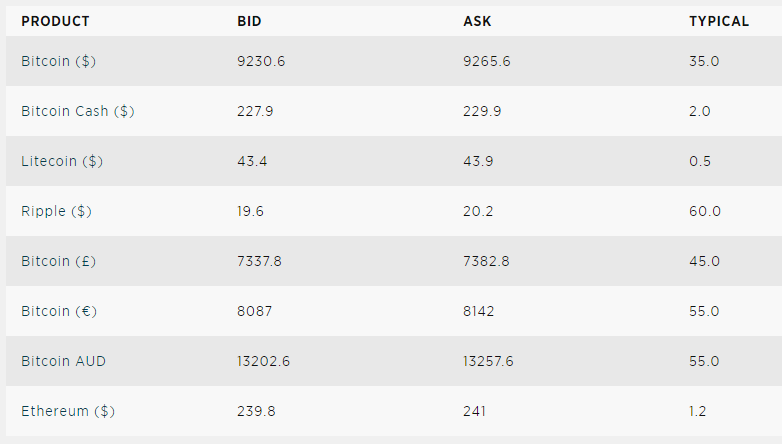782x444 pixels.
Task: Click Bitcoin (£) bid price 7337.8
Action: click(x=259, y=261)
